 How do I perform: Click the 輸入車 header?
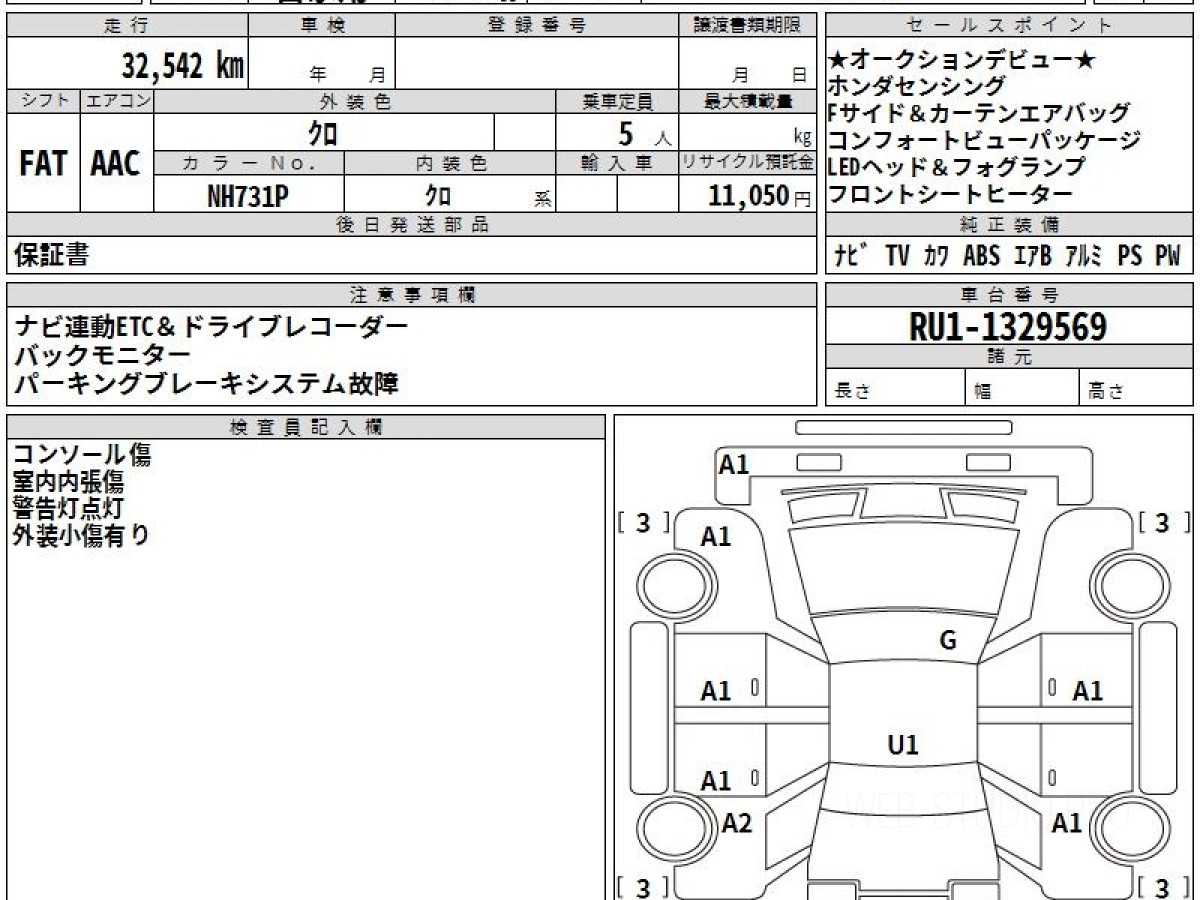617,163
